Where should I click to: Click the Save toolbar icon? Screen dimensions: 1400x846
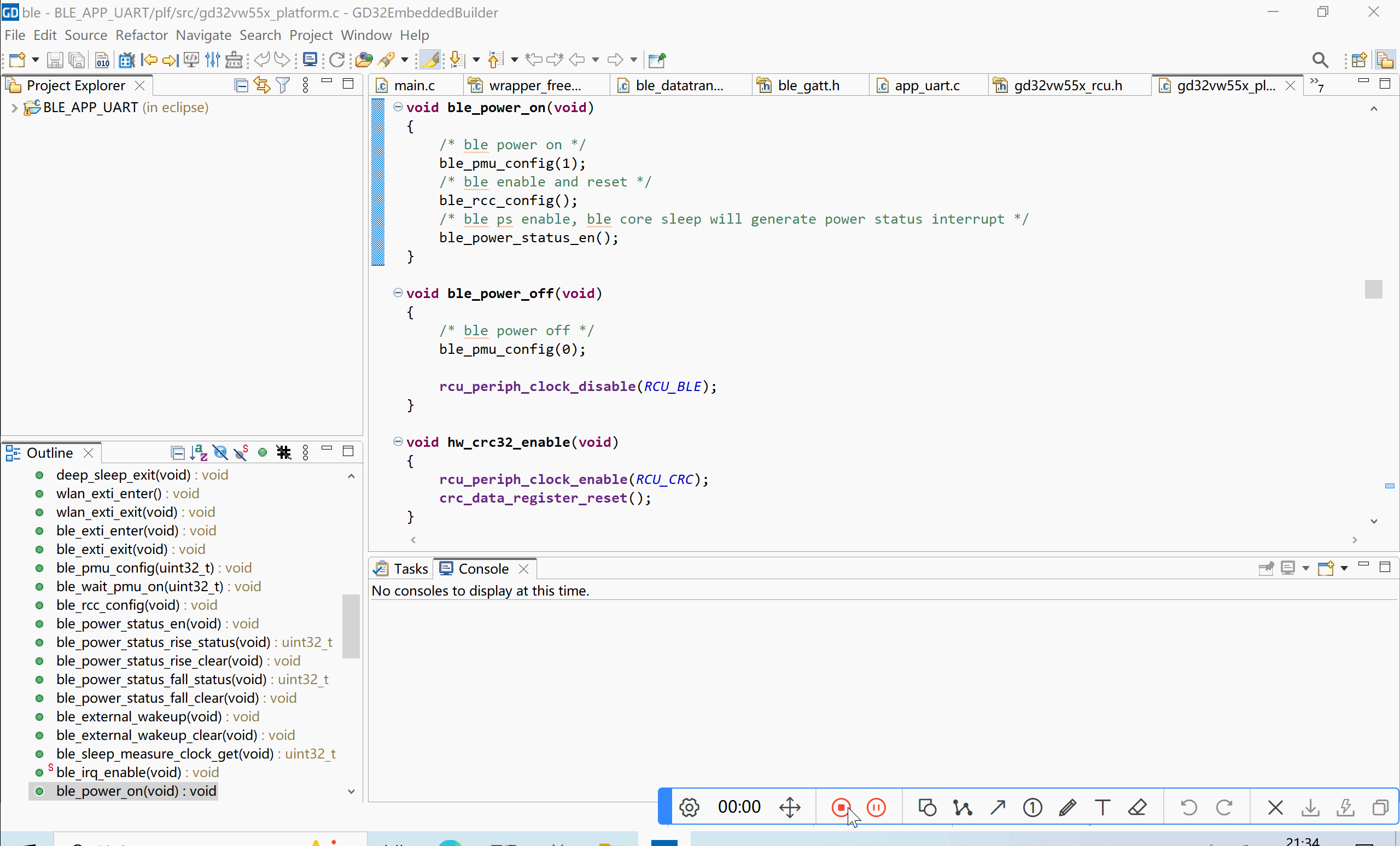pos(55,60)
